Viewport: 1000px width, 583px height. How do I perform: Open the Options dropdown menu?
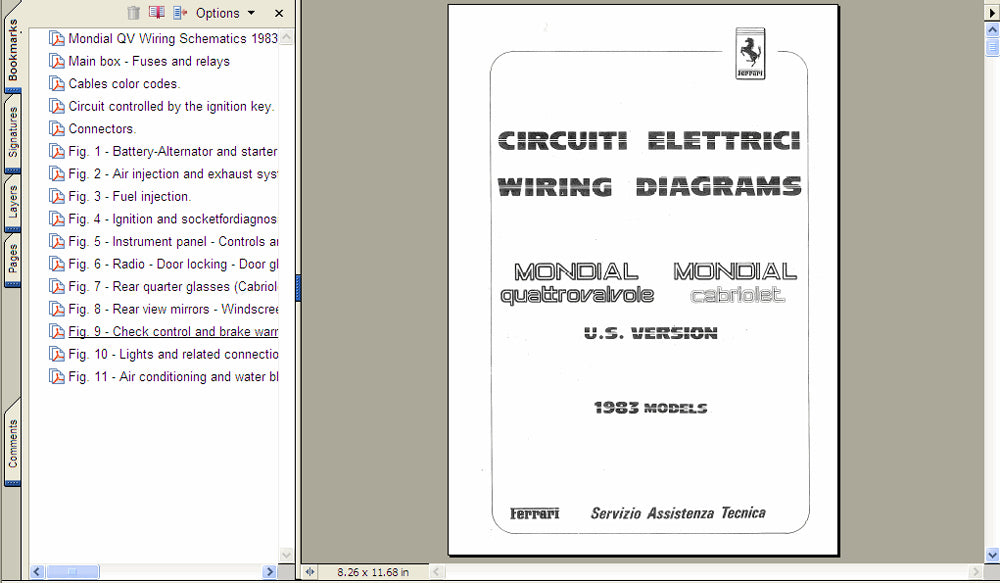coord(225,13)
